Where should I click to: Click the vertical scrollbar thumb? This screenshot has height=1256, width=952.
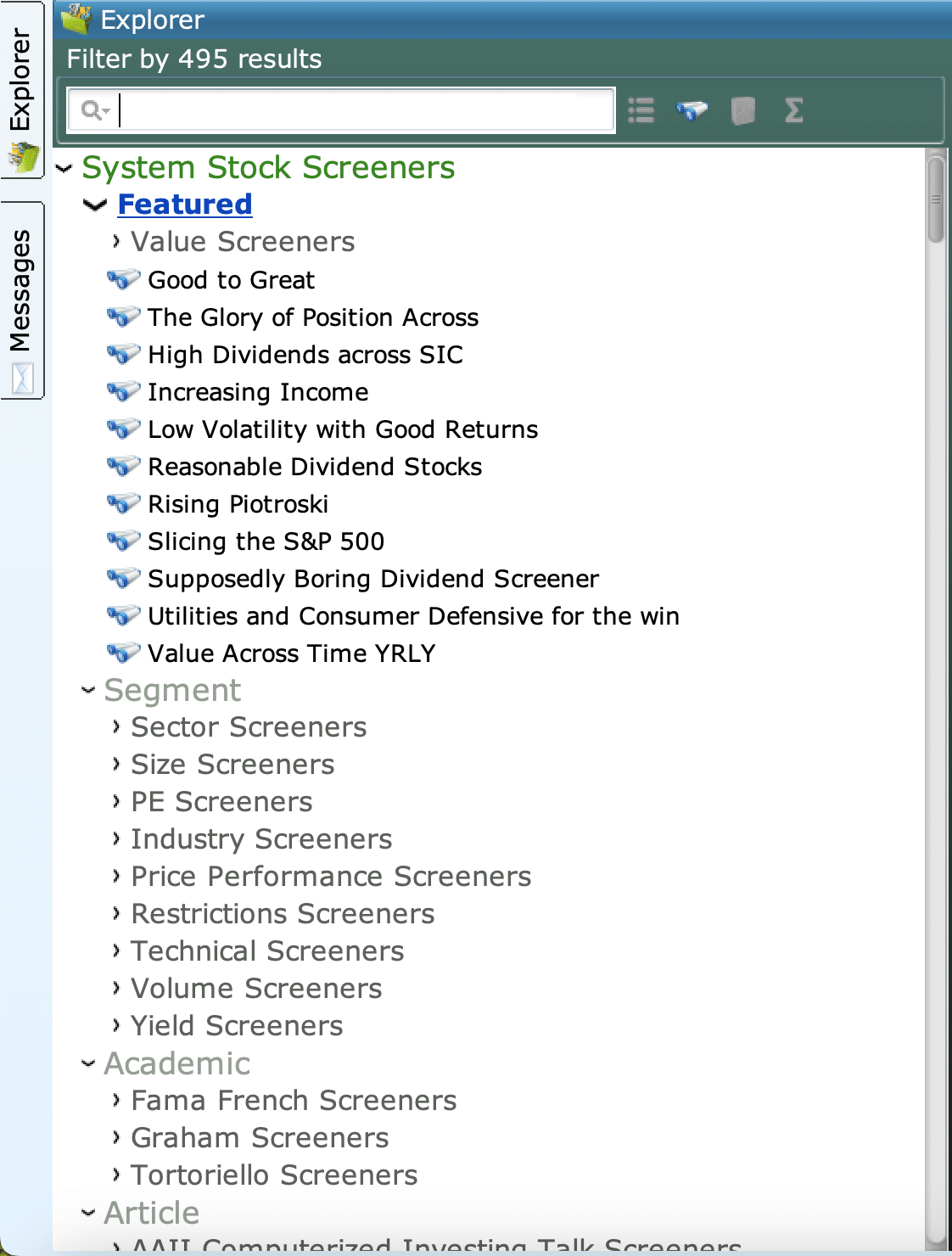click(x=935, y=199)
